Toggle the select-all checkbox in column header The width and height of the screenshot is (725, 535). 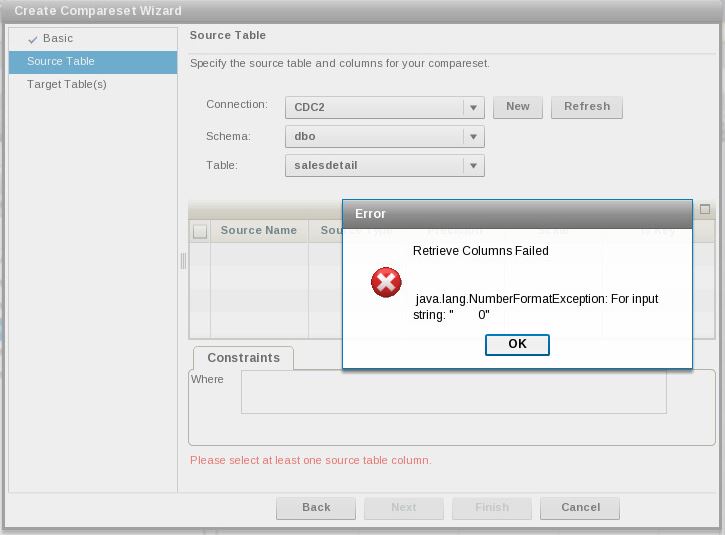pos(200,231)
